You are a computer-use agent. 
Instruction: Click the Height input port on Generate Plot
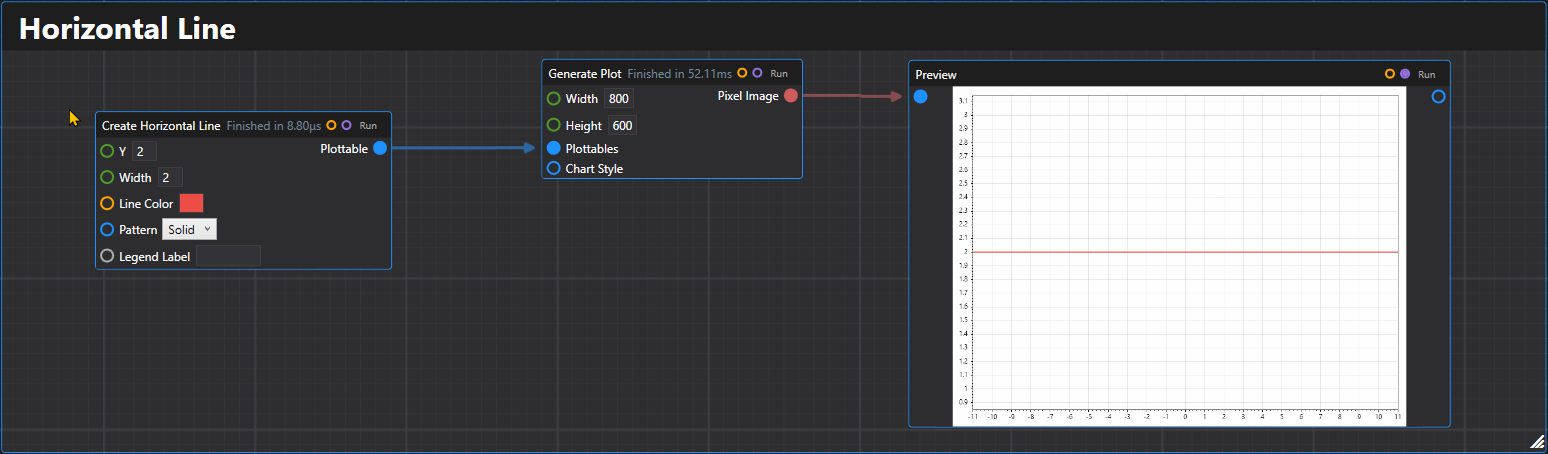coord(554,126)
